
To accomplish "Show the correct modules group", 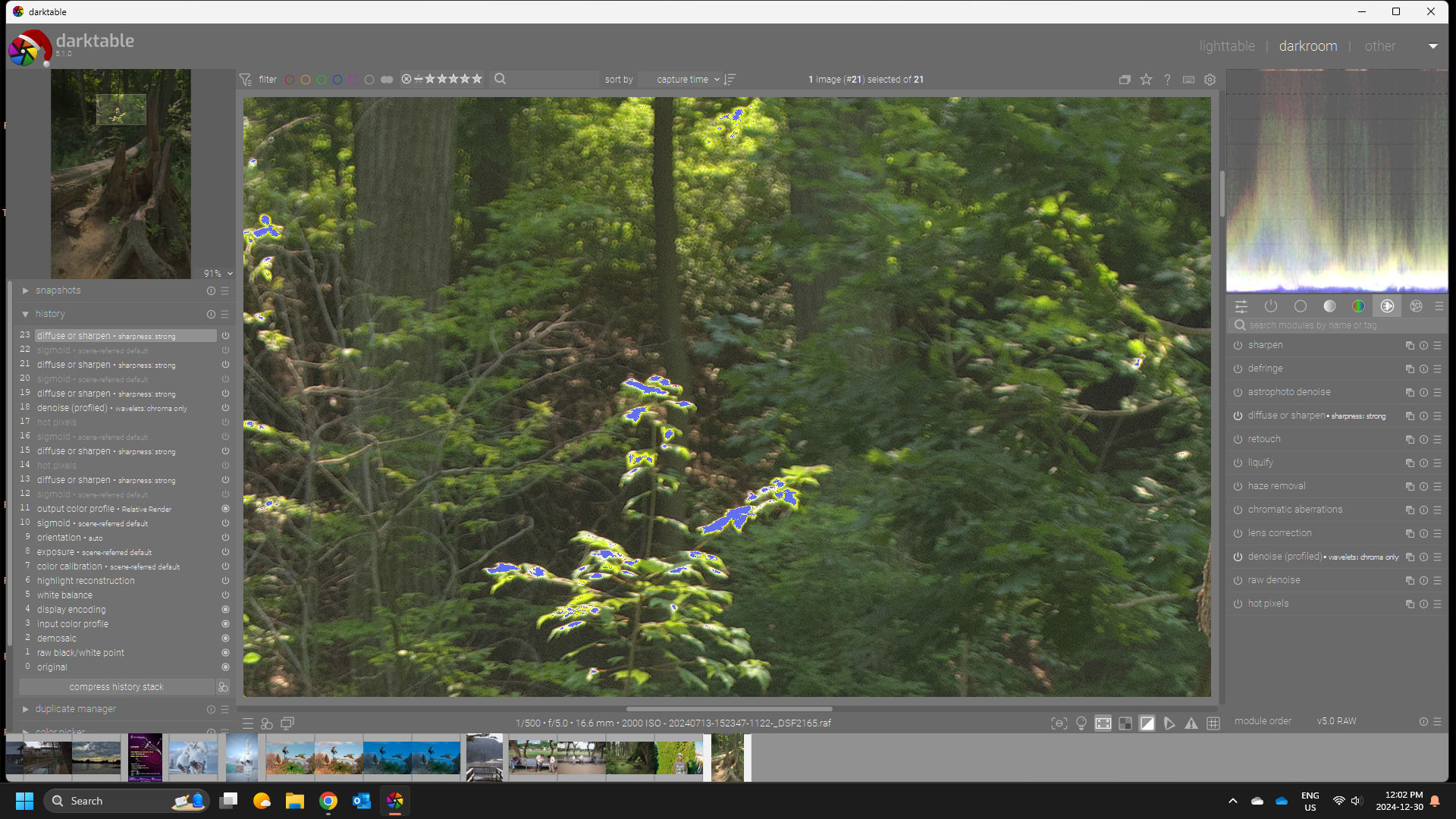I will (1387, 306).
